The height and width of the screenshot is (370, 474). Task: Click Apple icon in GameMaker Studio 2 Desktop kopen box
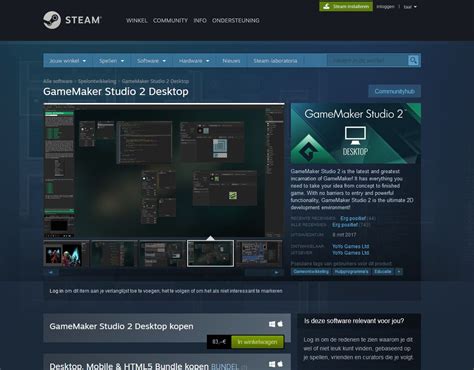280,324
